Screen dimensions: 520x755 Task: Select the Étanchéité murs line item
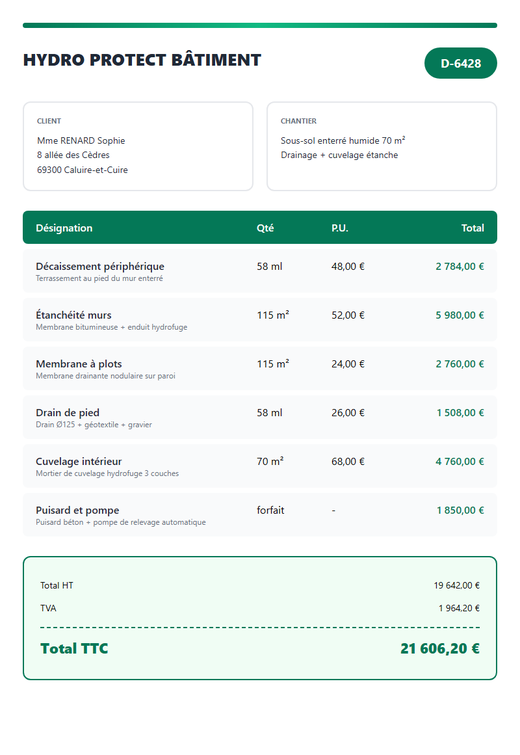260,320
